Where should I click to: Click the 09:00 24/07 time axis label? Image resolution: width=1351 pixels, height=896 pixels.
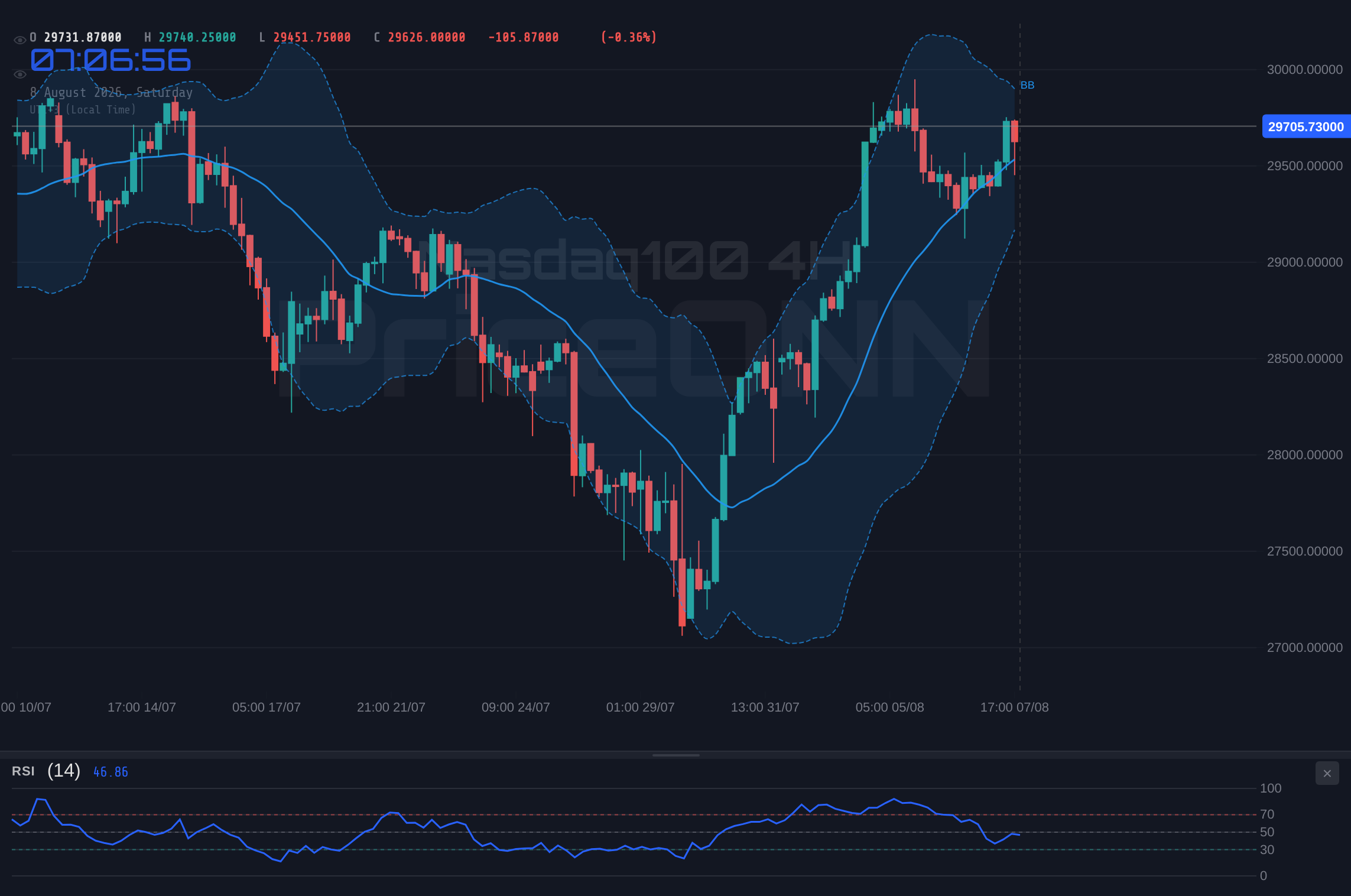coord(516,707)
